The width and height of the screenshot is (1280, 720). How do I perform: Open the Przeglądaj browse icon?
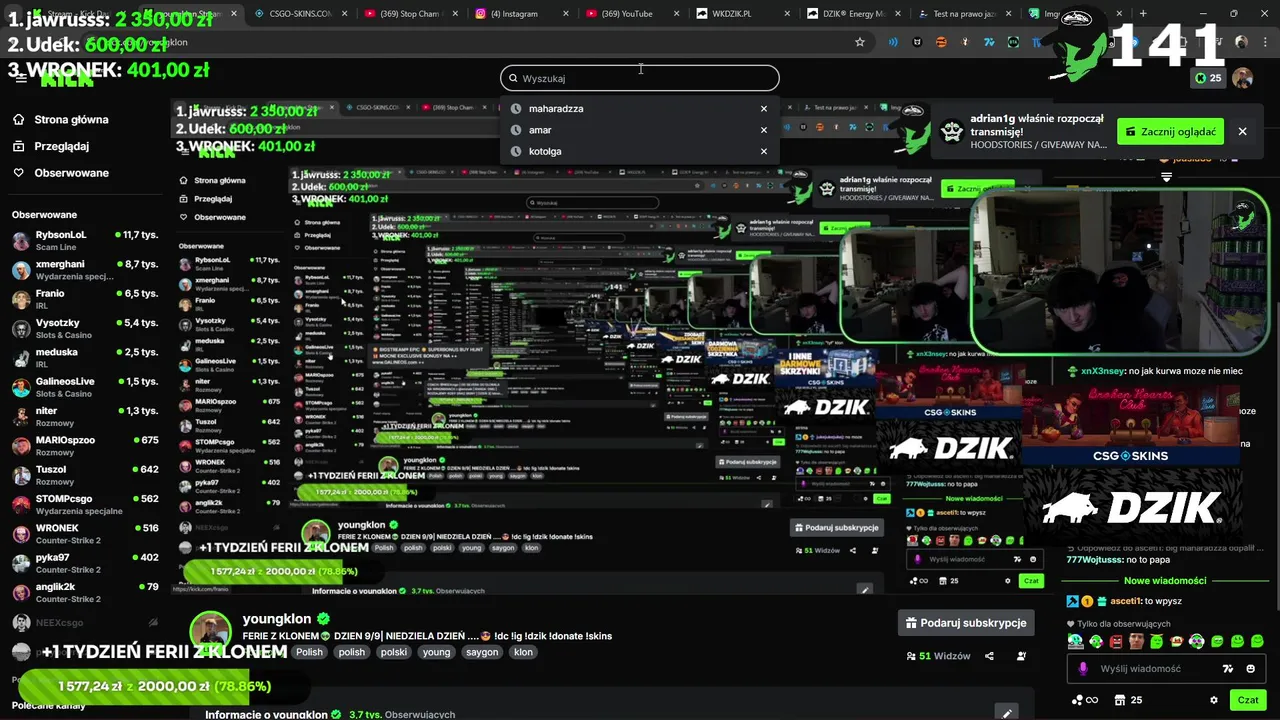[19, 146]
